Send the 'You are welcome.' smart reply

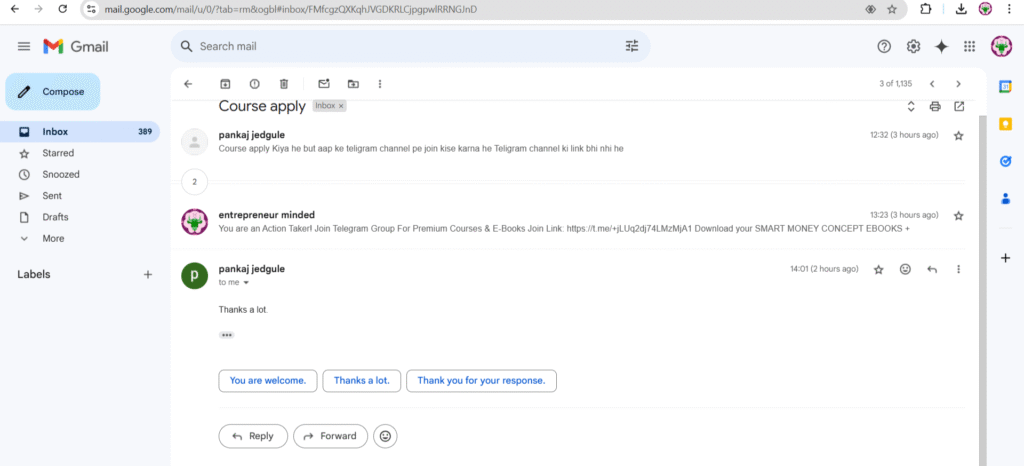click(268, 380)
